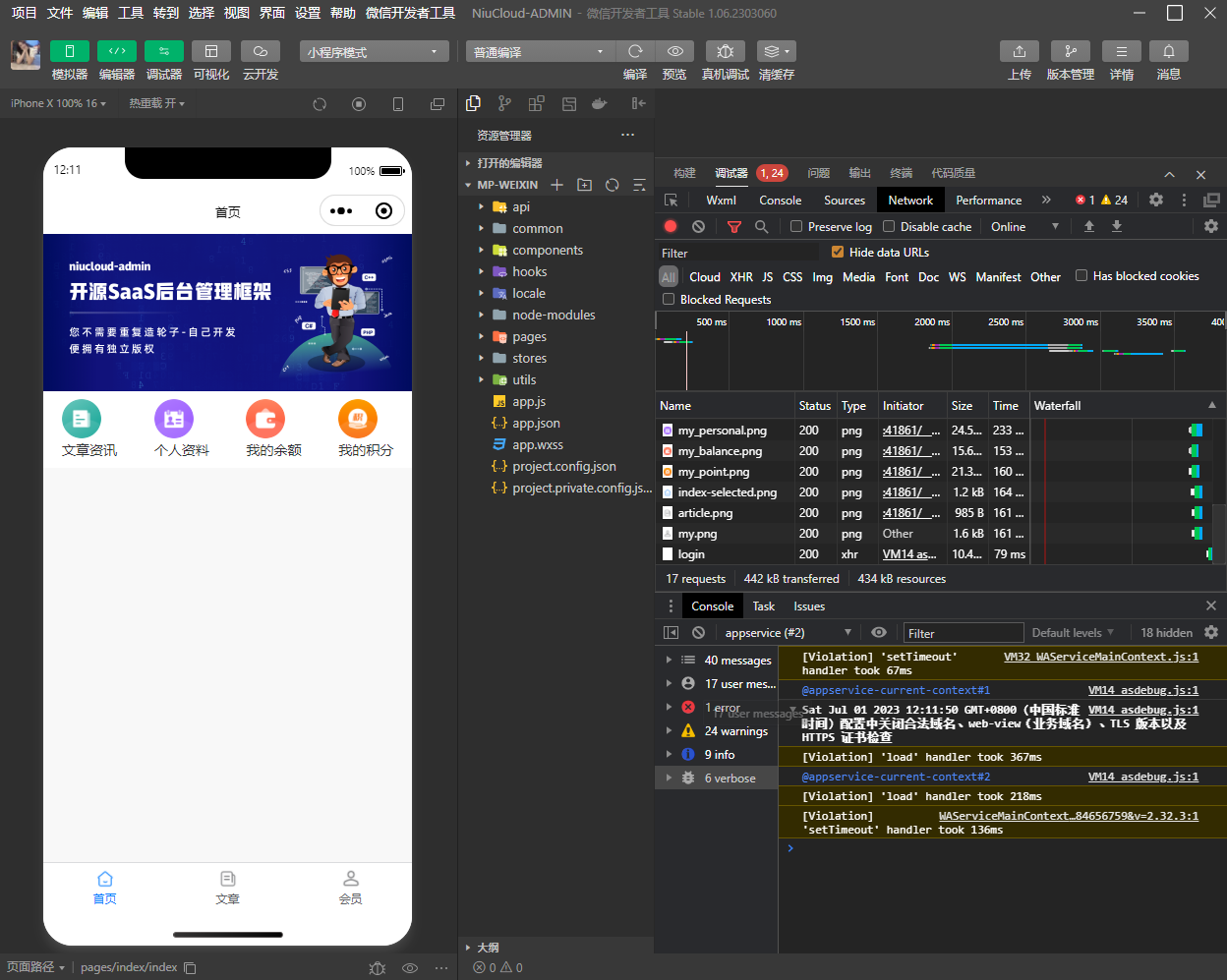Tap 文章资讯 in the simulator

tap(89, 430)
